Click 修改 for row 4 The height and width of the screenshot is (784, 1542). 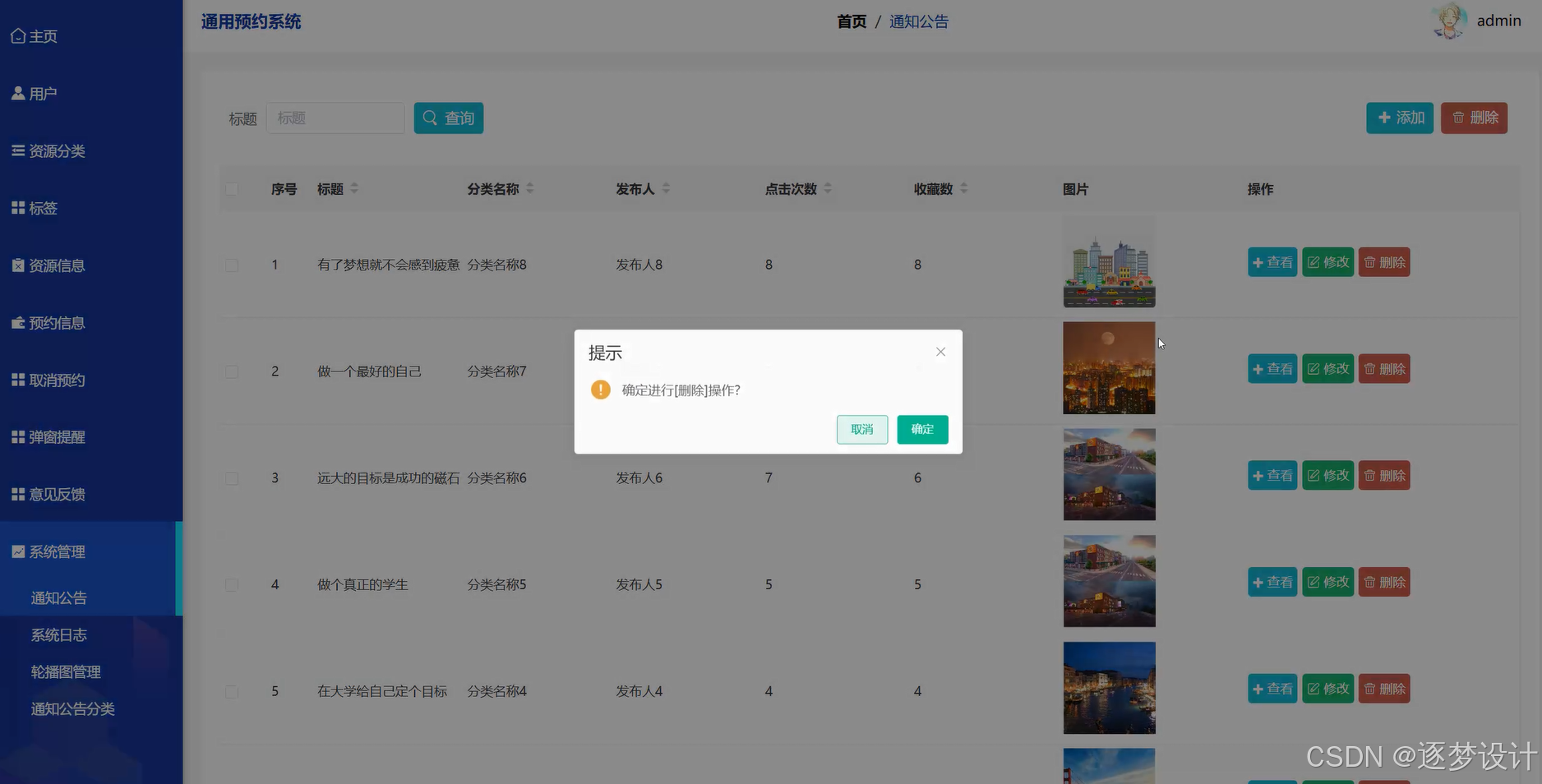(x=1327, y=582)
